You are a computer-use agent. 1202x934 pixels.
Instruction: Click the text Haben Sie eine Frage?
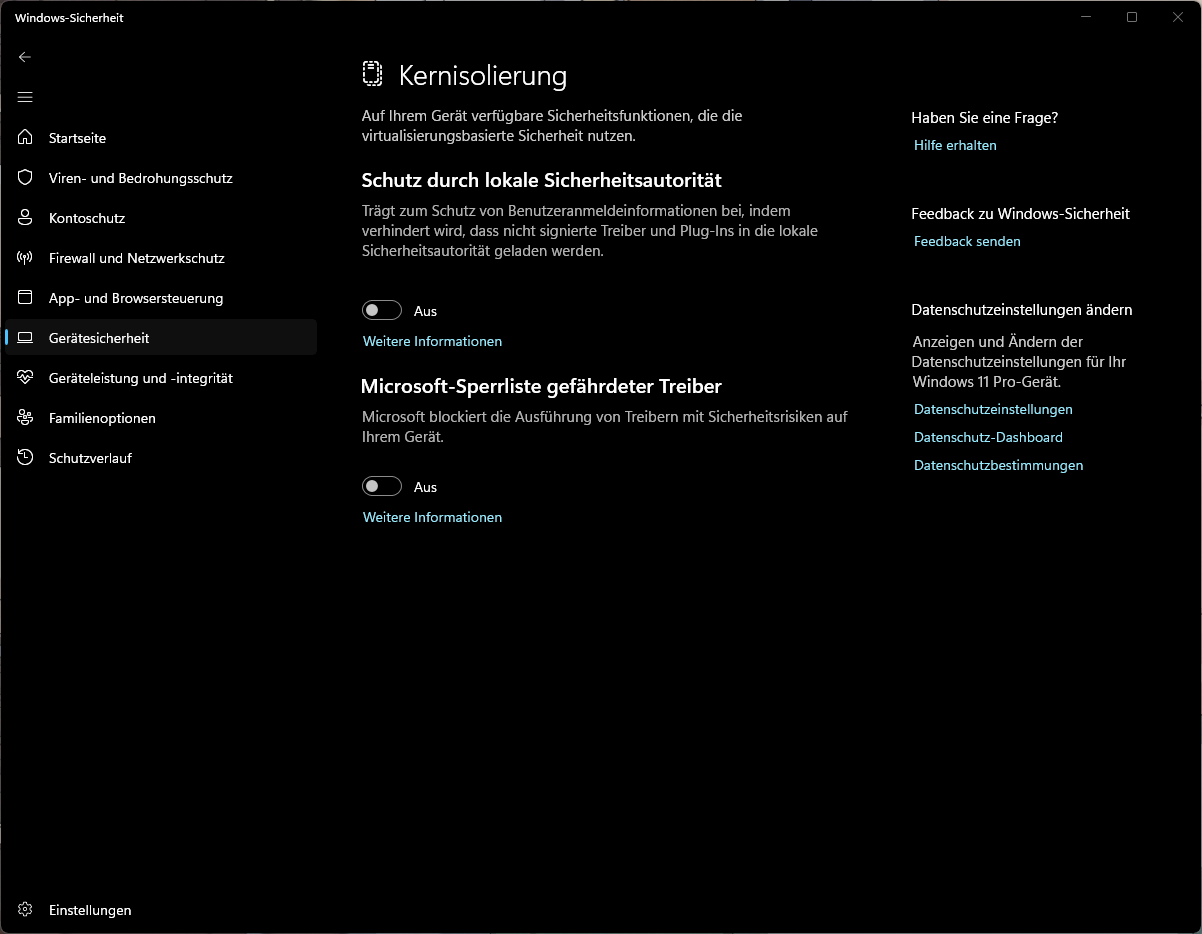pyautogui.click(x=985, y=117)
